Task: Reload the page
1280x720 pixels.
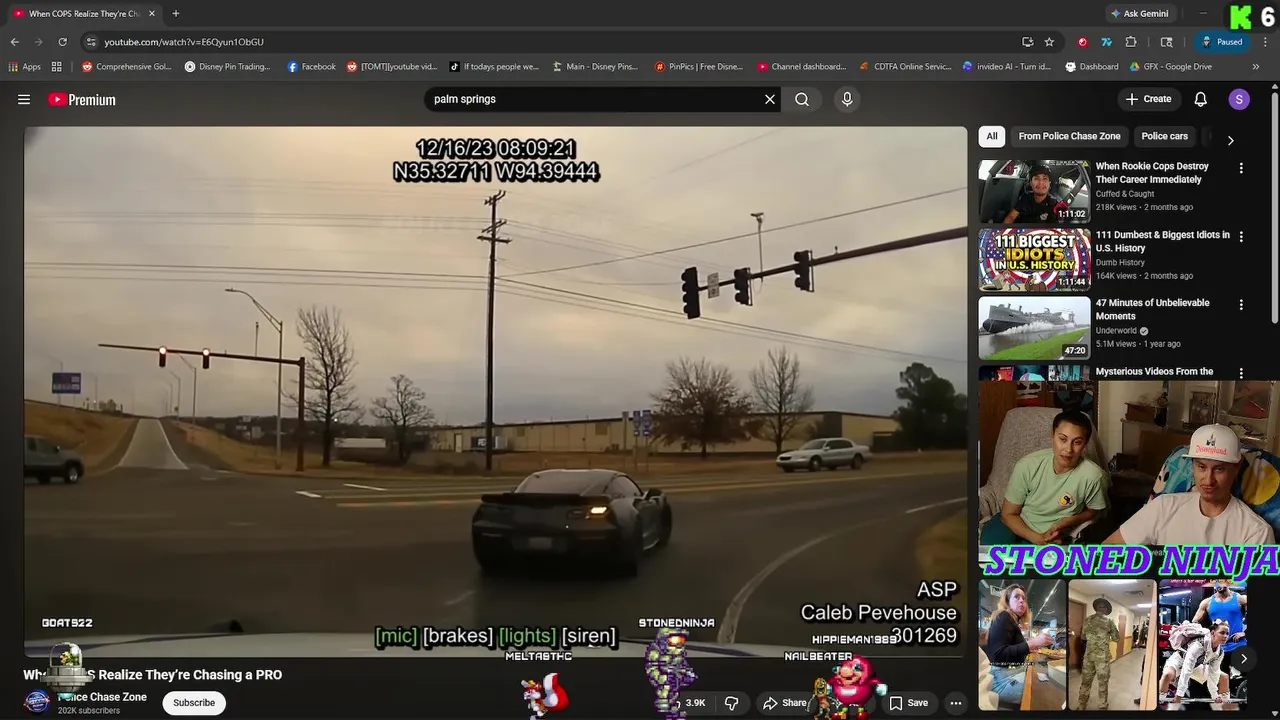Action: [62, 42]
